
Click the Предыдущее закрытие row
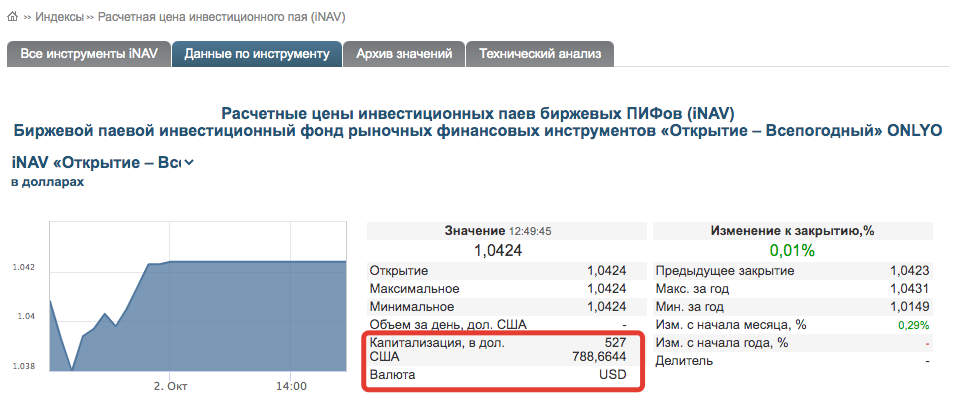(x=792, y=271)
